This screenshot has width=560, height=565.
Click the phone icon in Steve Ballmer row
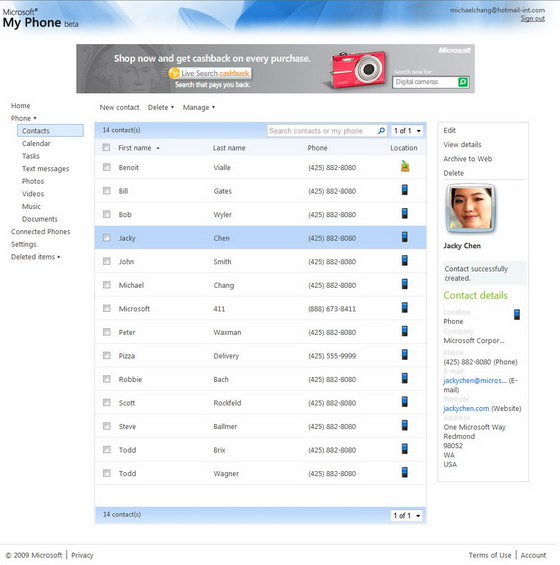405,425
